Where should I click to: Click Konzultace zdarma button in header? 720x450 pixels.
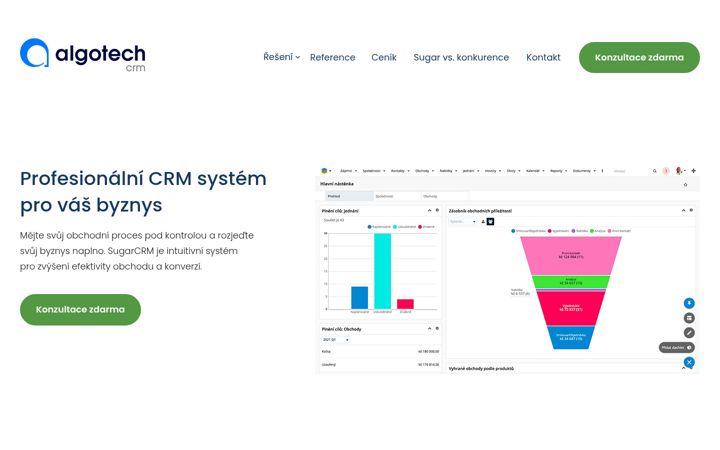pyautogui.click(x=639, y=57)
